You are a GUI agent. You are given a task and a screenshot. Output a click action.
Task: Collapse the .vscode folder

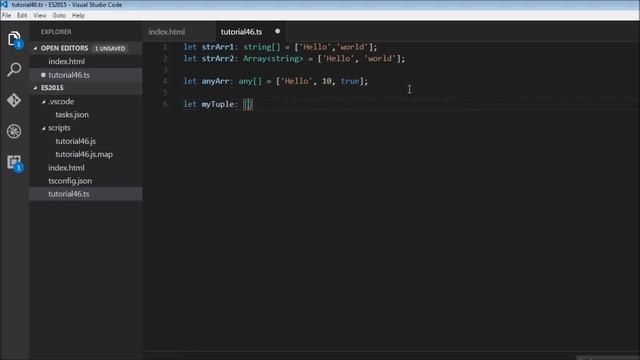(x=44, y=102)
